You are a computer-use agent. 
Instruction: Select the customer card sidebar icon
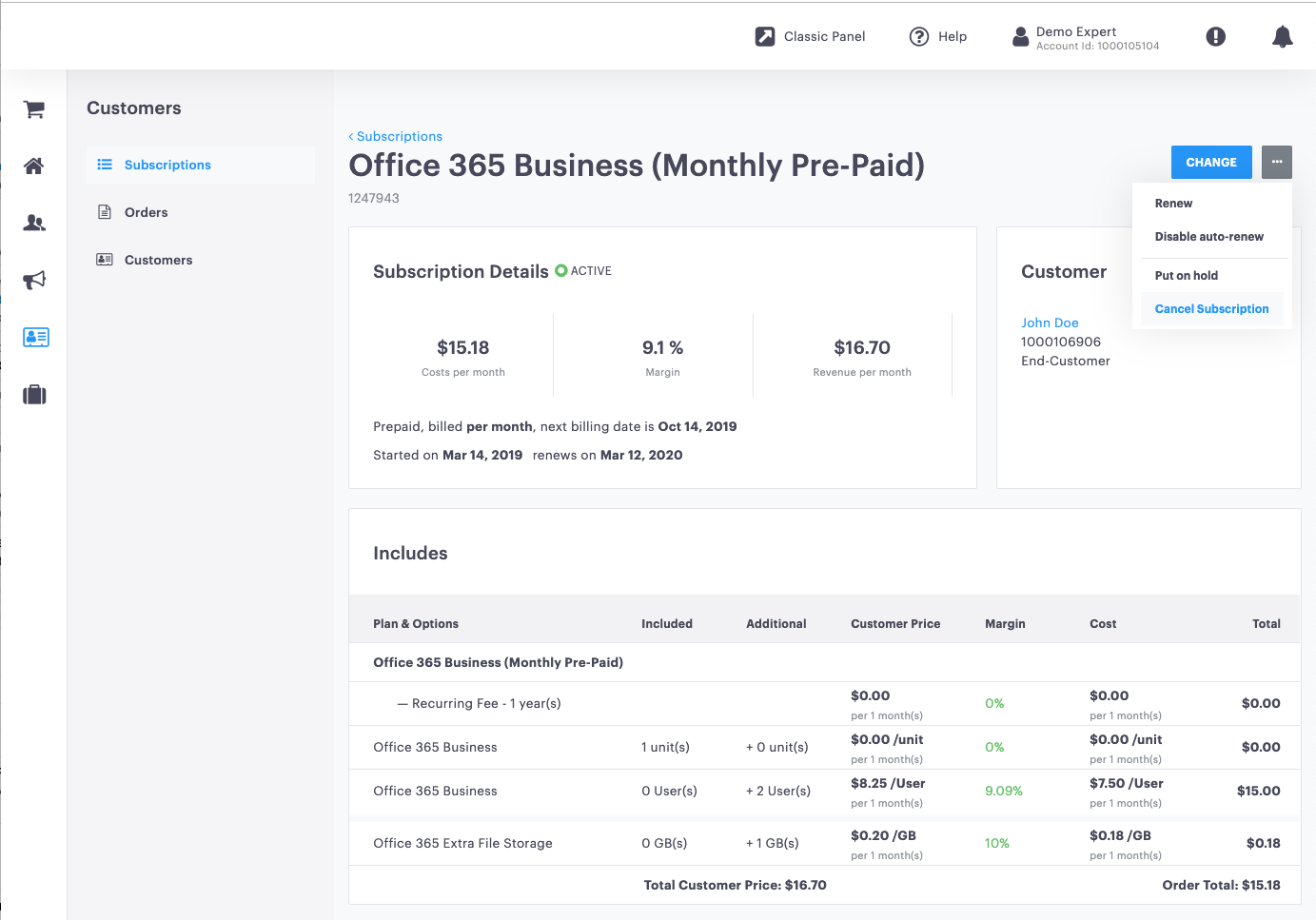tap(36, 337)
